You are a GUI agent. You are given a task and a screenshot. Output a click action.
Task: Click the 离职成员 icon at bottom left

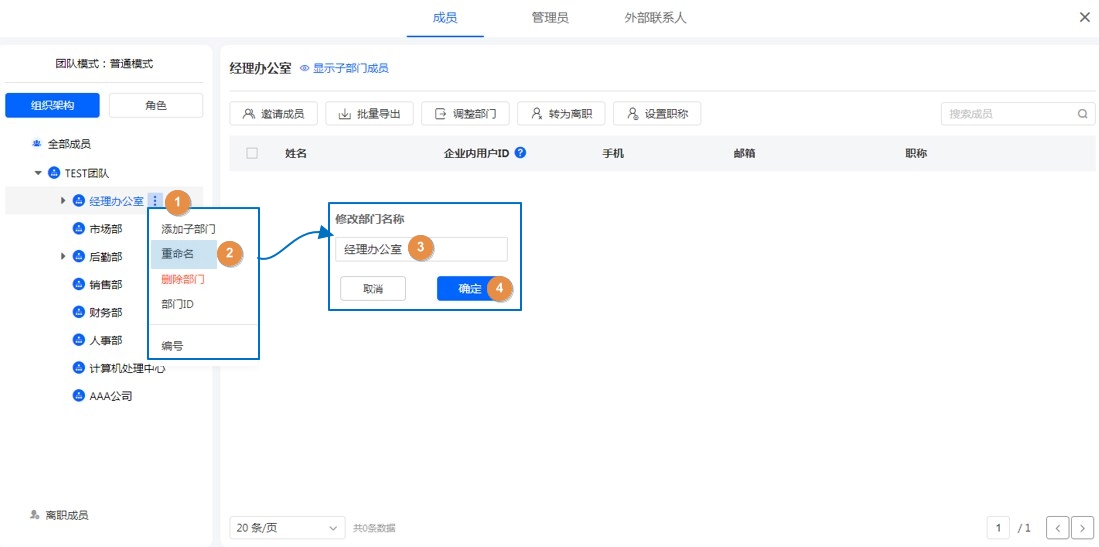tap(35, 515)
